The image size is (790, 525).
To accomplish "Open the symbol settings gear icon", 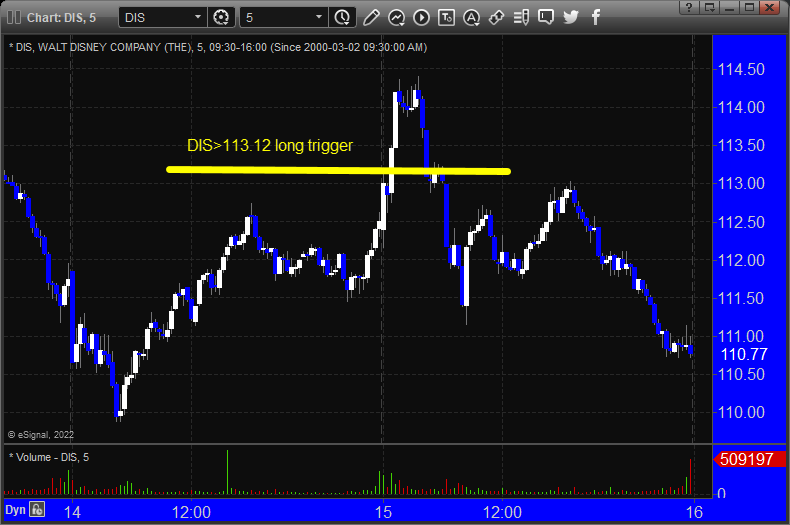I will coord(221,18).
